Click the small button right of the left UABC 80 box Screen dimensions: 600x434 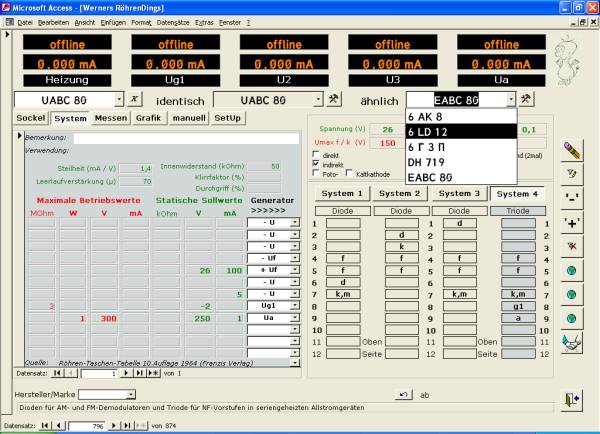click(134, 99)
